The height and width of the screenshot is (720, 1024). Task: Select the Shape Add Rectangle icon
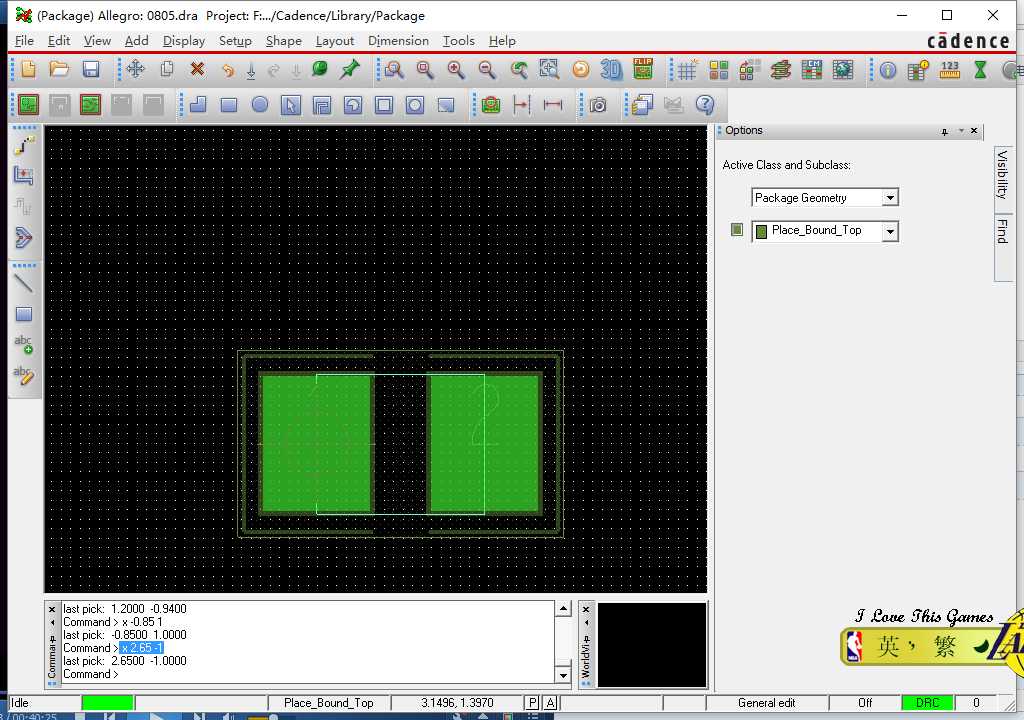[229, 105]
